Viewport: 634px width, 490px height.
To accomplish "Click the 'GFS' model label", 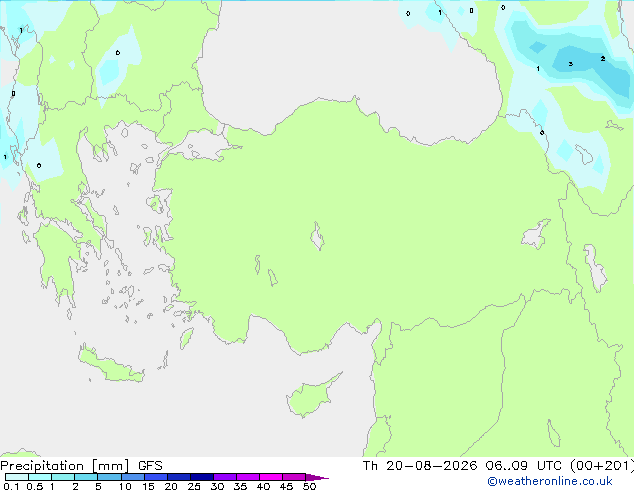I will (150, 466).
